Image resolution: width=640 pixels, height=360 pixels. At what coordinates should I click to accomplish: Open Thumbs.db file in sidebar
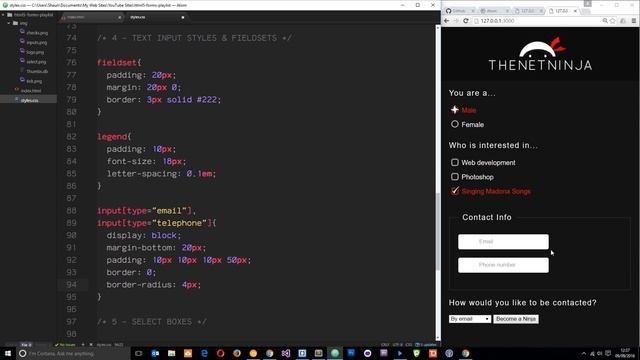pyautogui.click(x=37, y=71)
